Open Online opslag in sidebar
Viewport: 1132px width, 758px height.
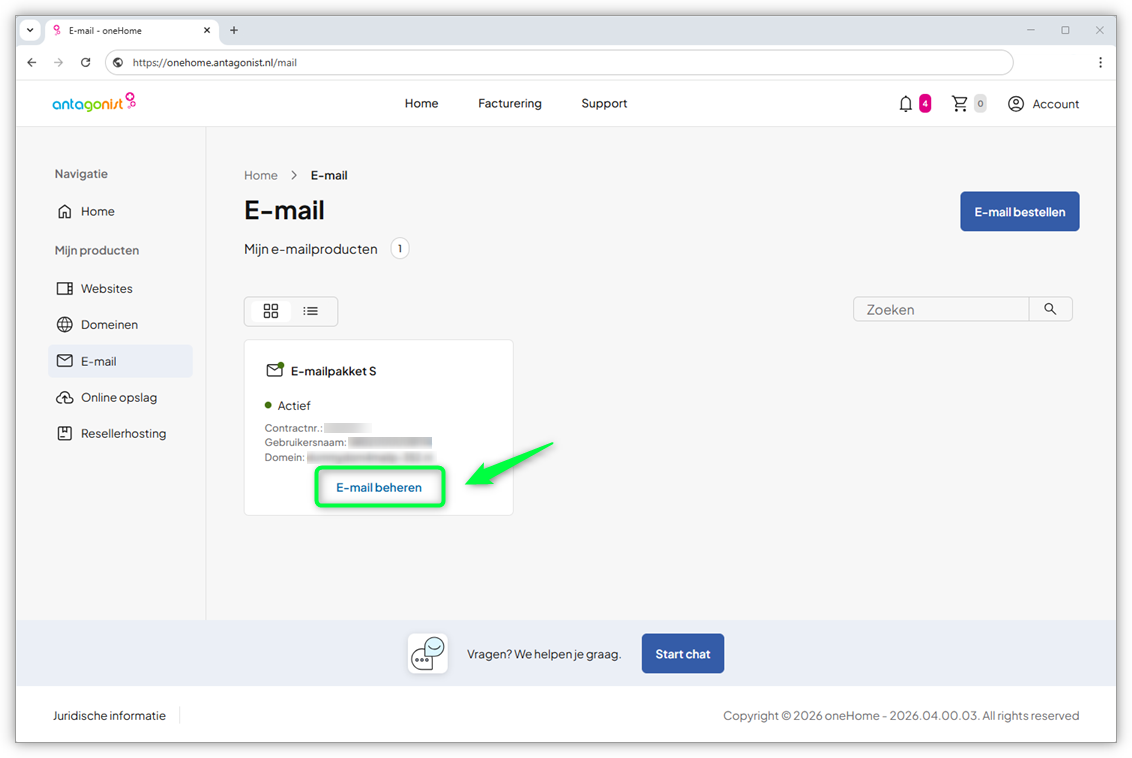pyautogui.click(x=118, y=397)
